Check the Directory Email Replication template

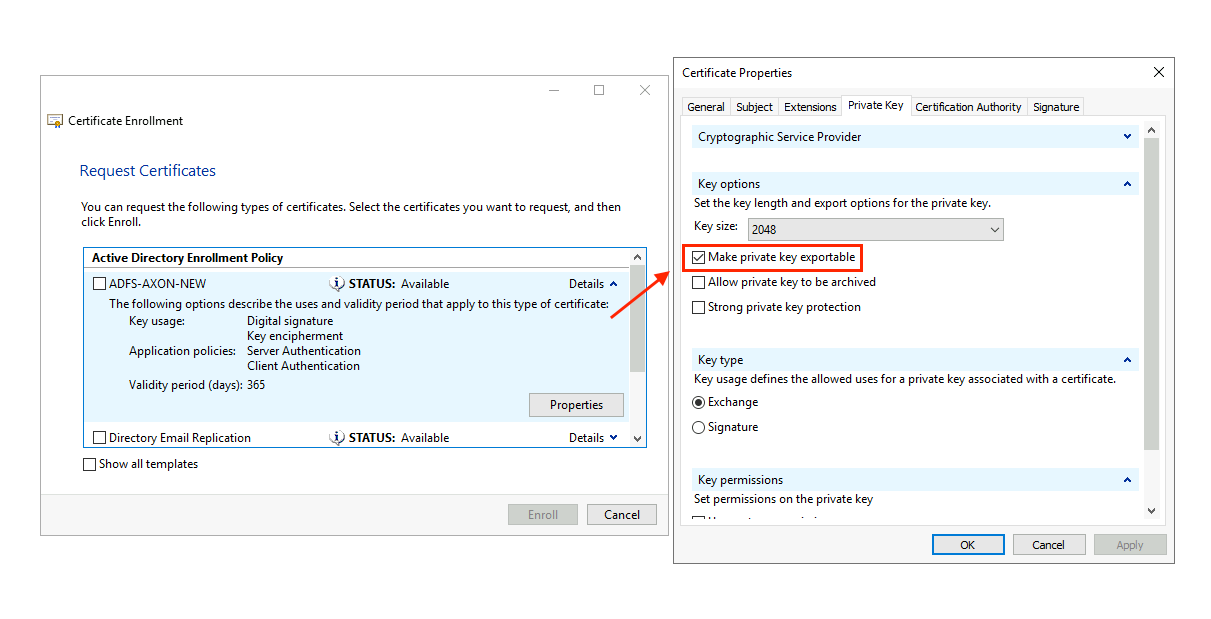[99, 437]
